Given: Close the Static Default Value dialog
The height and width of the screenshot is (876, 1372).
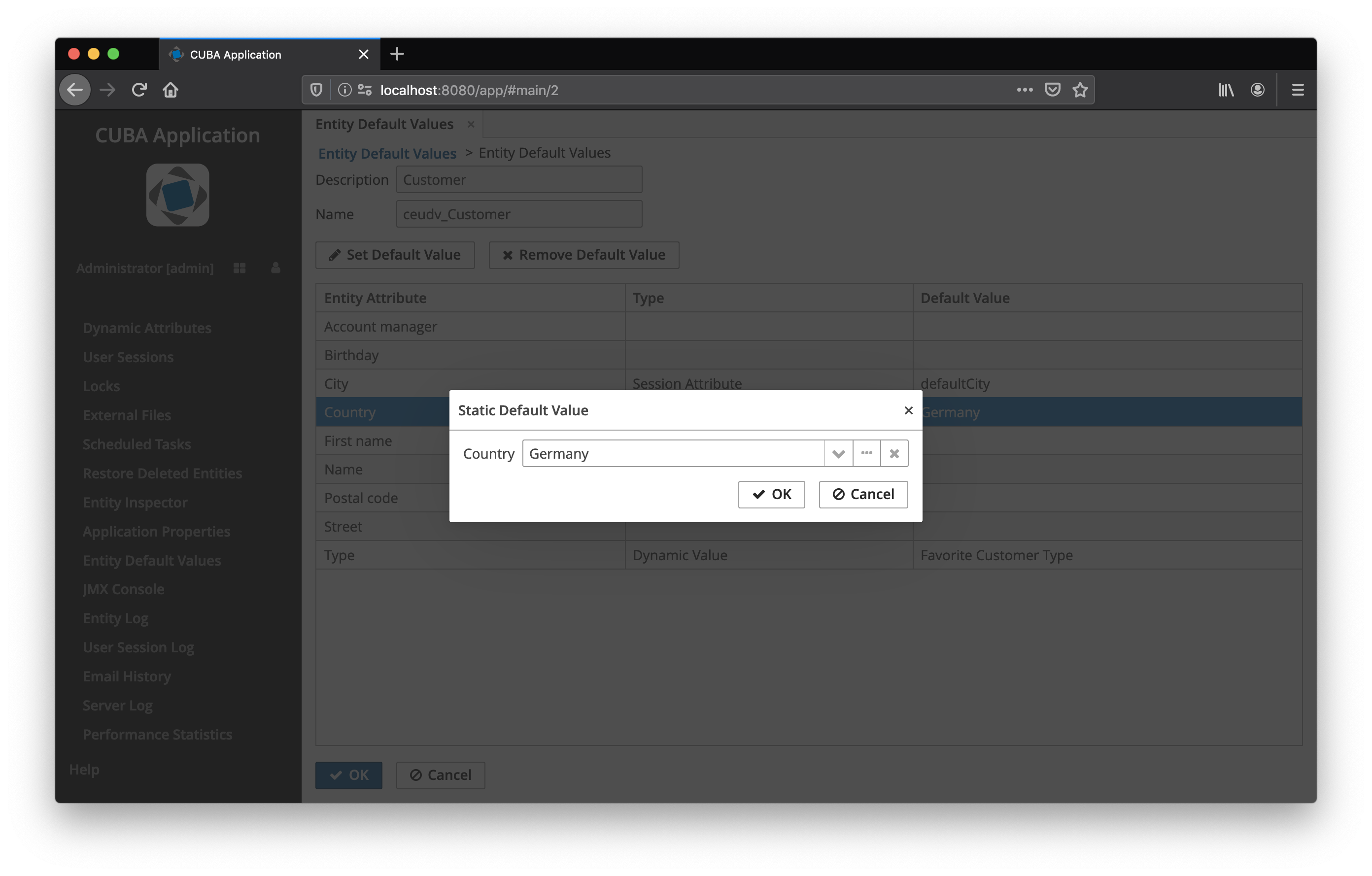Looking at the screenshot, I should pyautogui.click(x=908, y=410).
